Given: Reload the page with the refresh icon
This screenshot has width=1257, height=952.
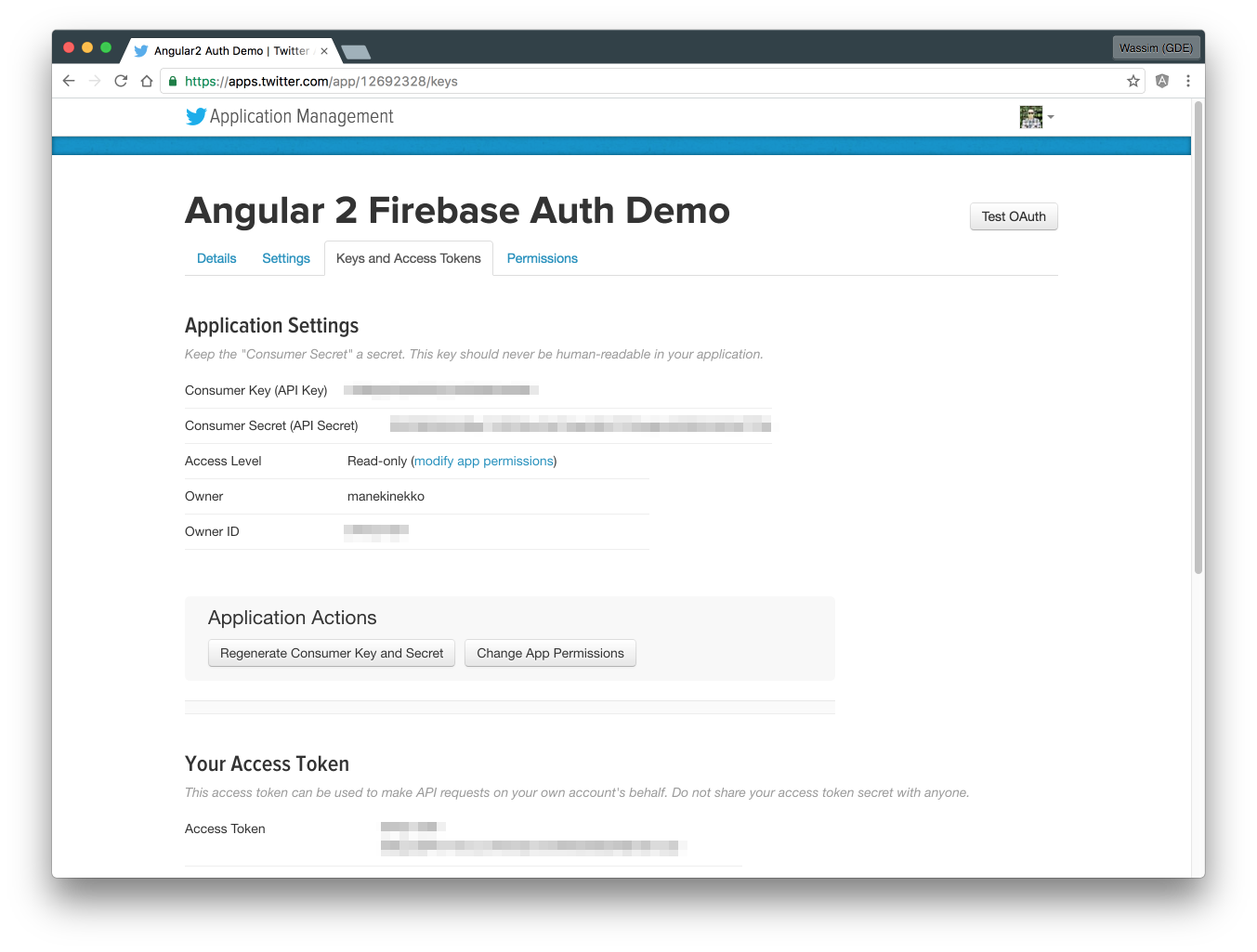Looking at the screenshot, I should 121,81.
